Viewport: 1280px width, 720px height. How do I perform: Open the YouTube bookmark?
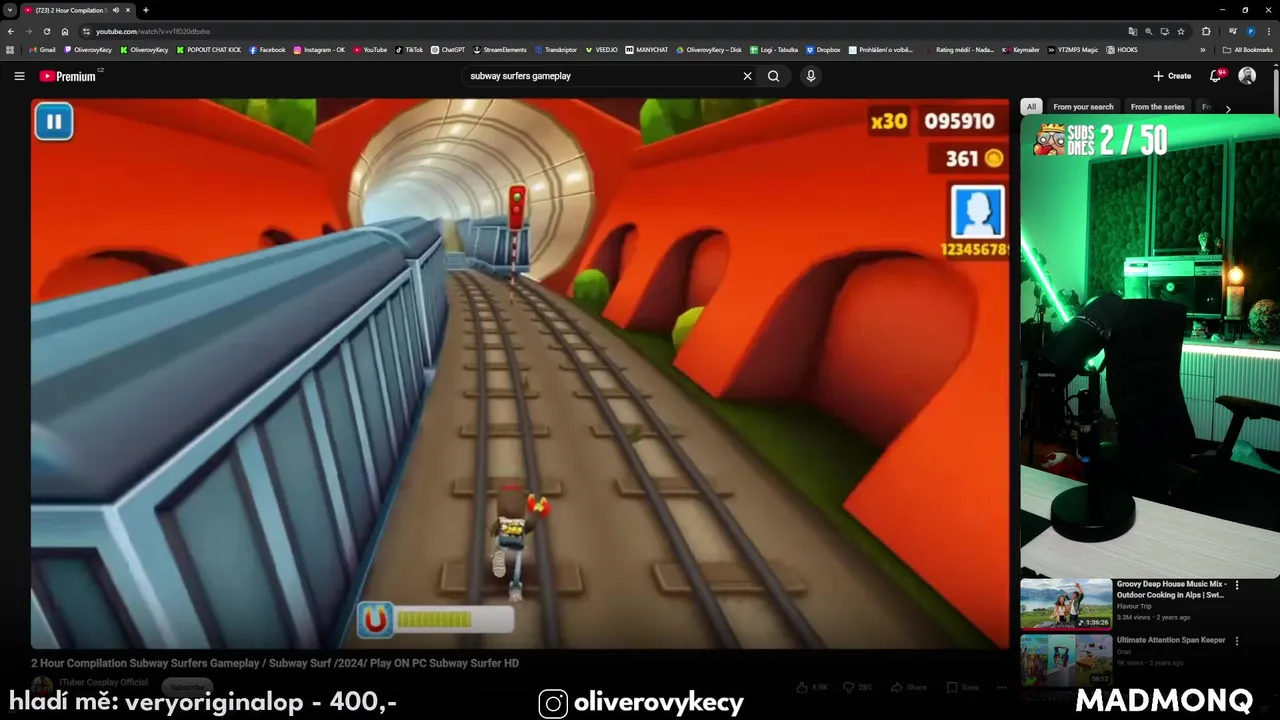pyautogui.click(x=369, y=50)
